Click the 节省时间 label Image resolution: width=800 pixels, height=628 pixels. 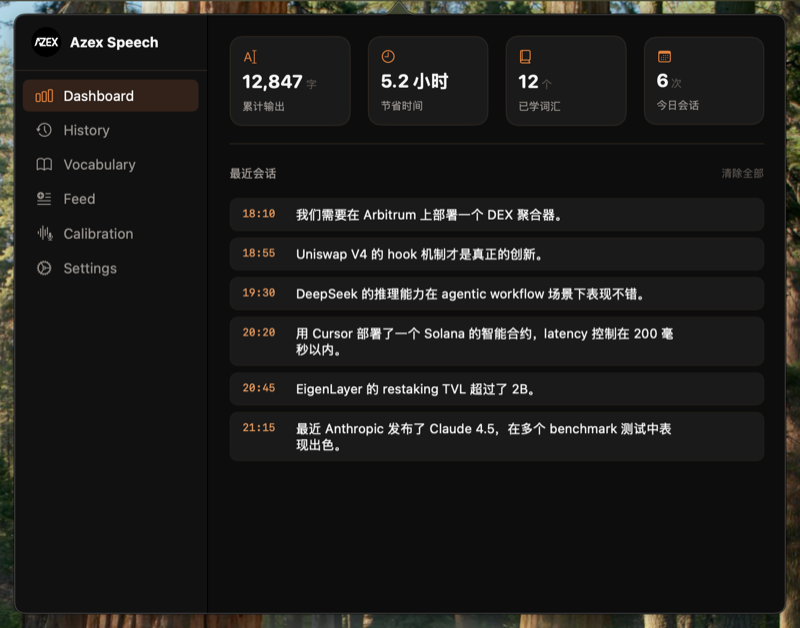coord(402,106)
